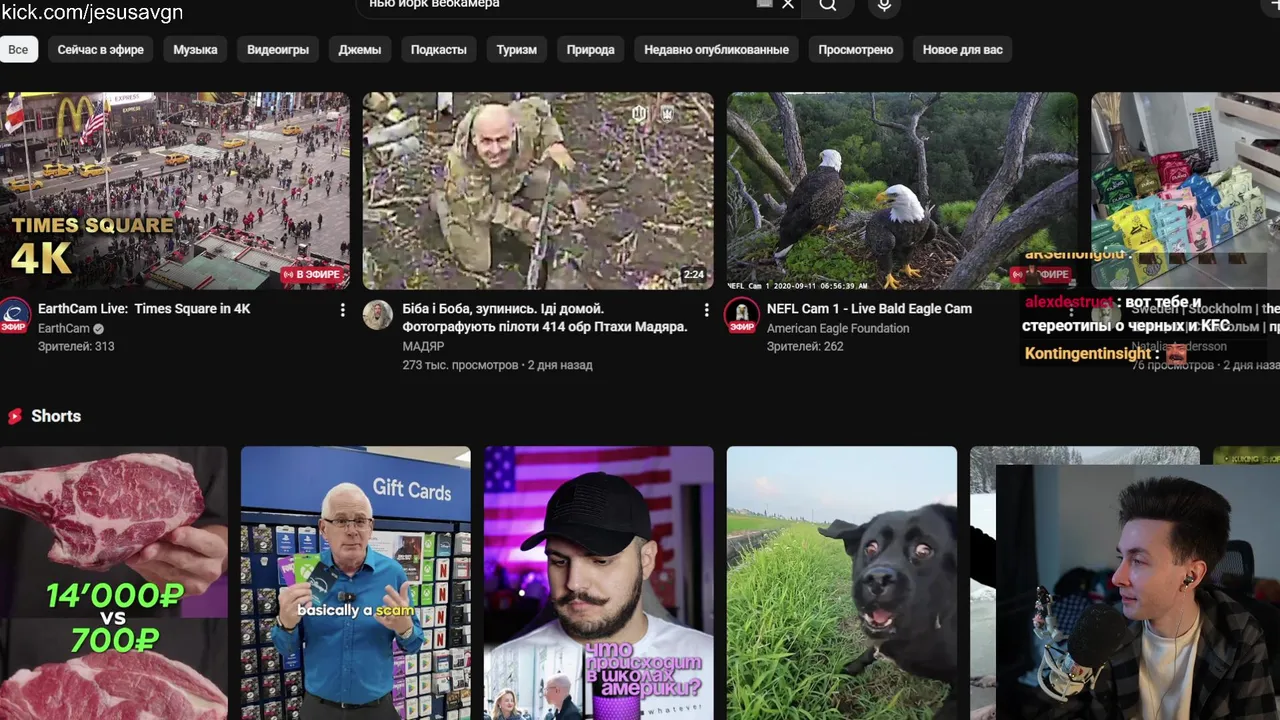This screenshot has height=720, width=1280.
Task: Click the magnifier search button
Action: pos(827,5)
